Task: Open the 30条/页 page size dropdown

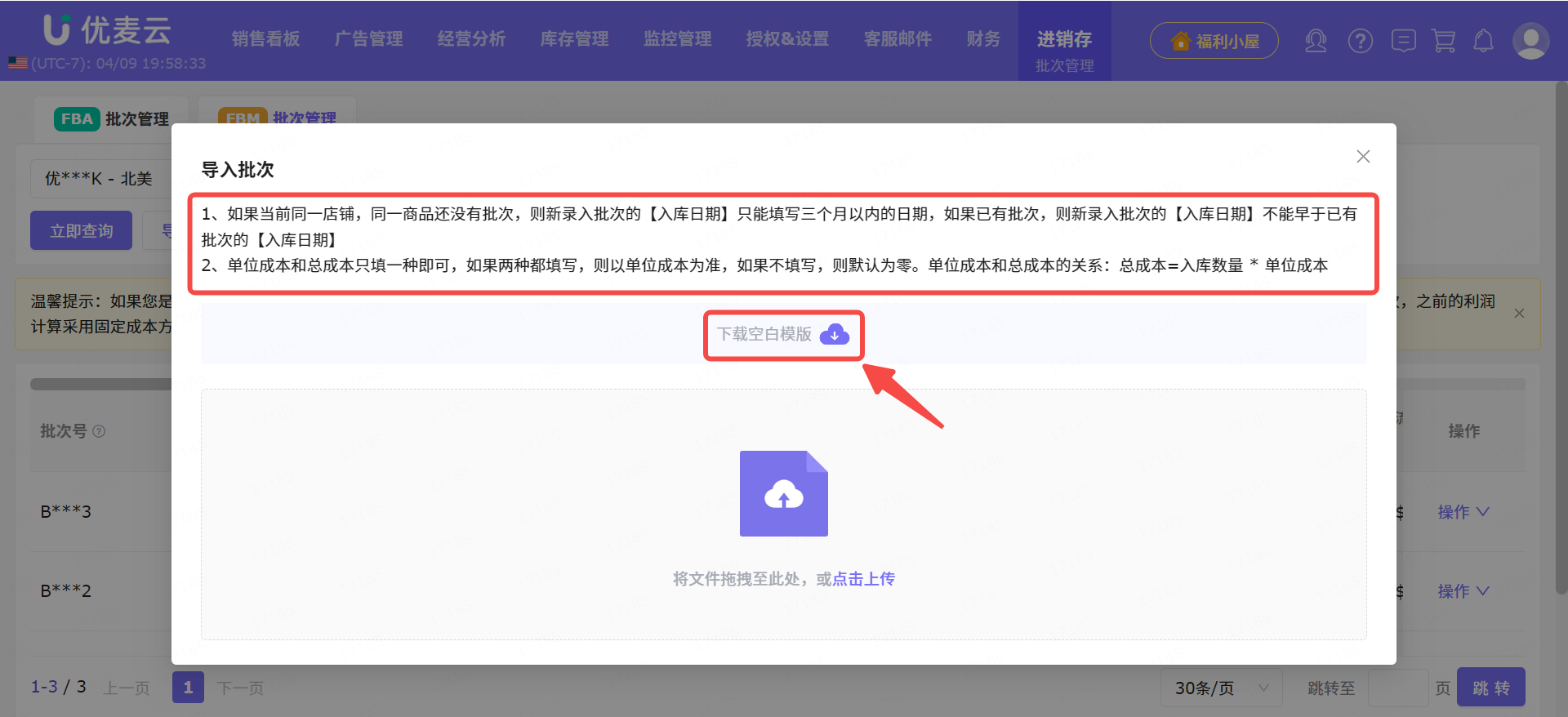Action: tap(1221, 688)
